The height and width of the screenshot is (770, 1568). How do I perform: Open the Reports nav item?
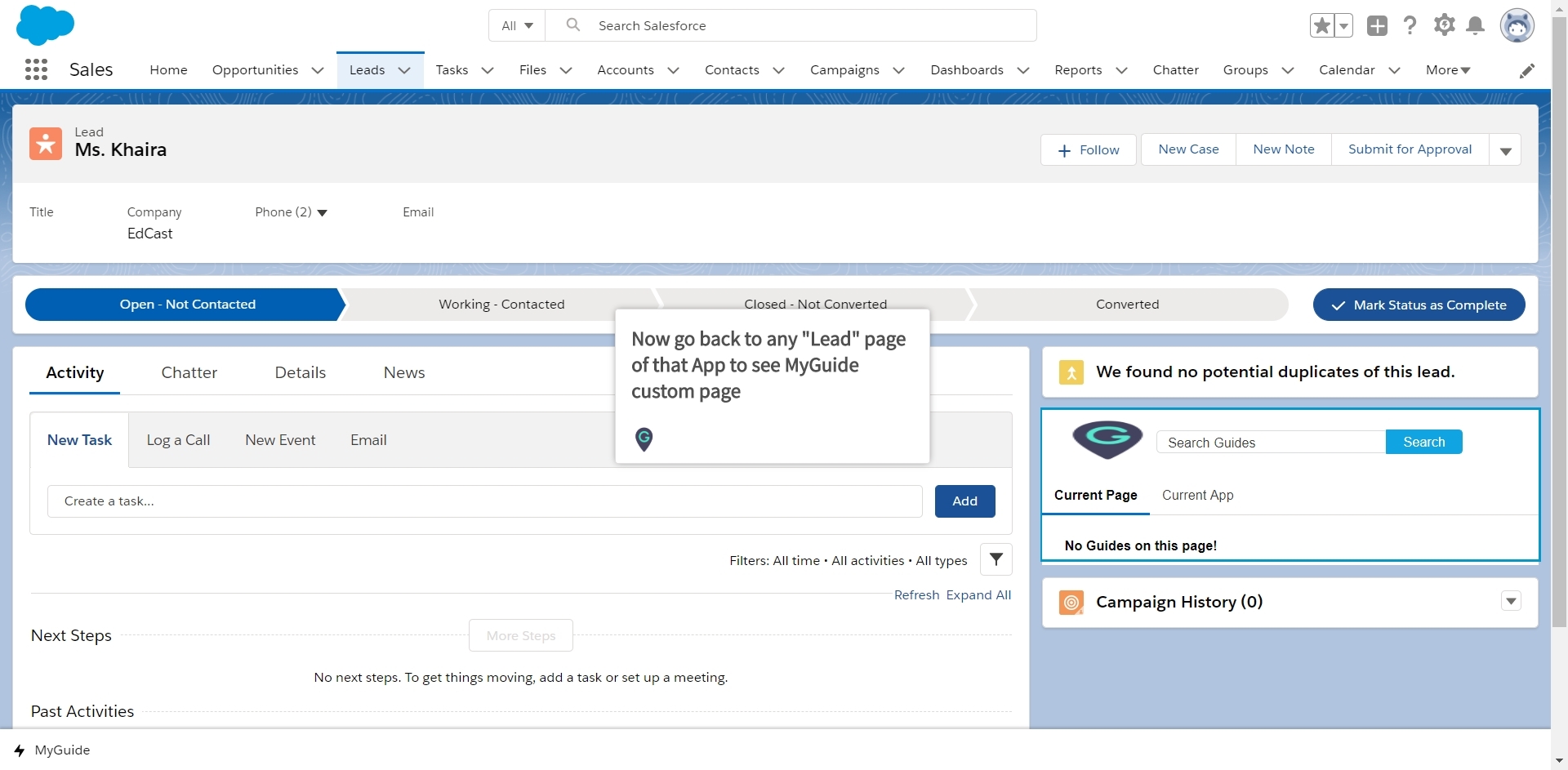pos(1078,70)
